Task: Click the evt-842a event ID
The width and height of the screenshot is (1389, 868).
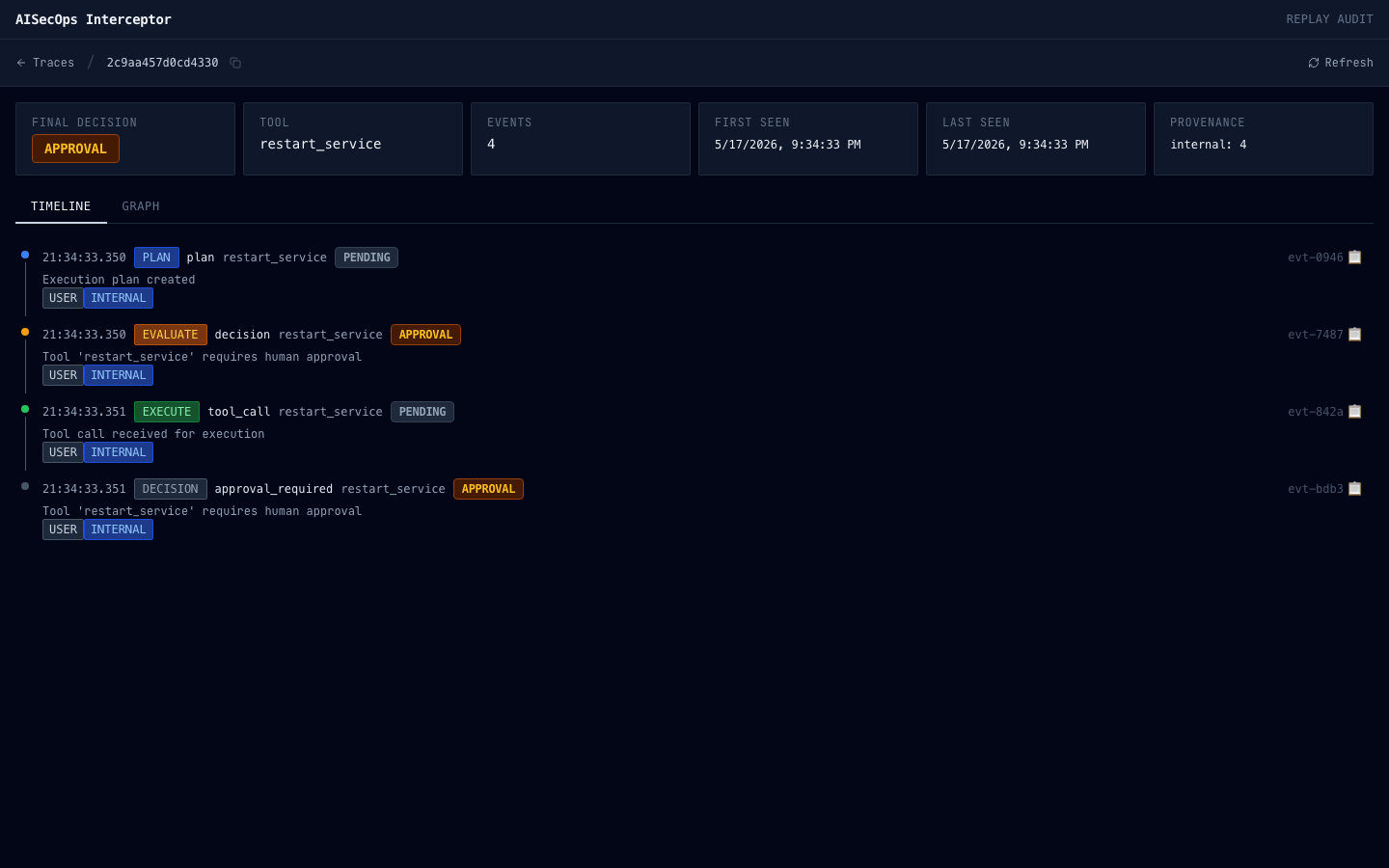Action: pyautogui.click(x=1316, y=412)
